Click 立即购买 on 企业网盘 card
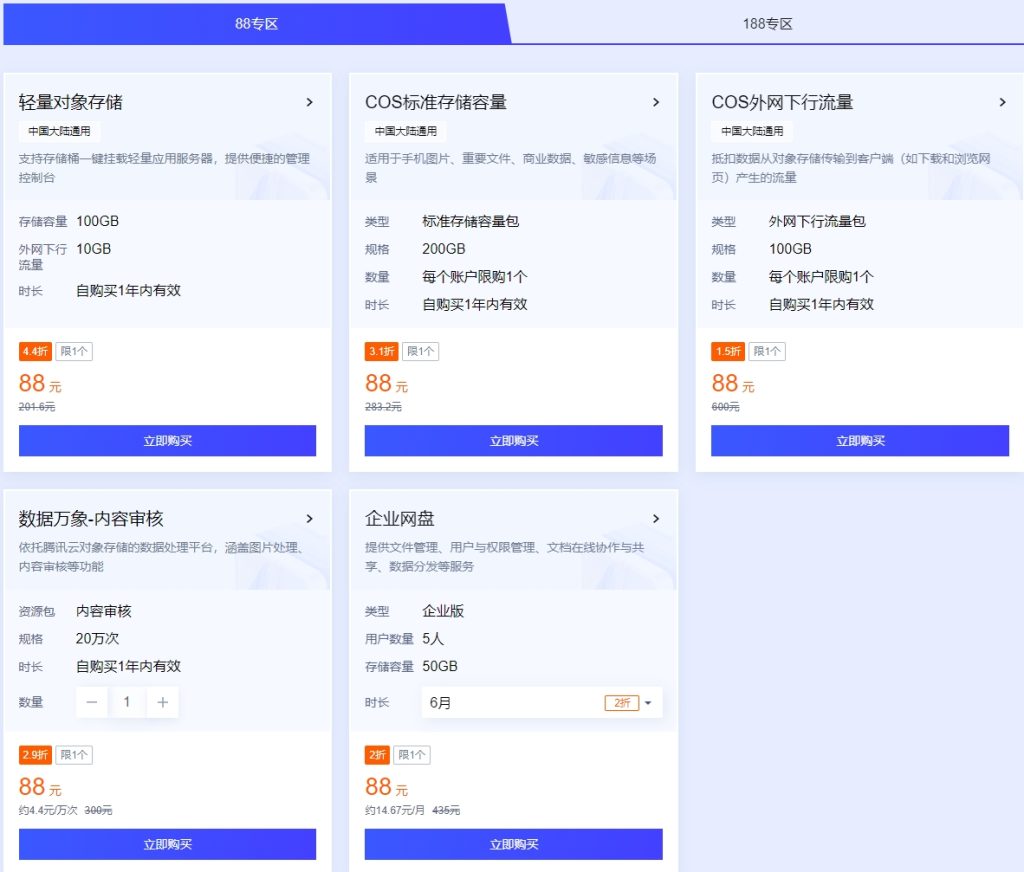 (x=514, y=844)
